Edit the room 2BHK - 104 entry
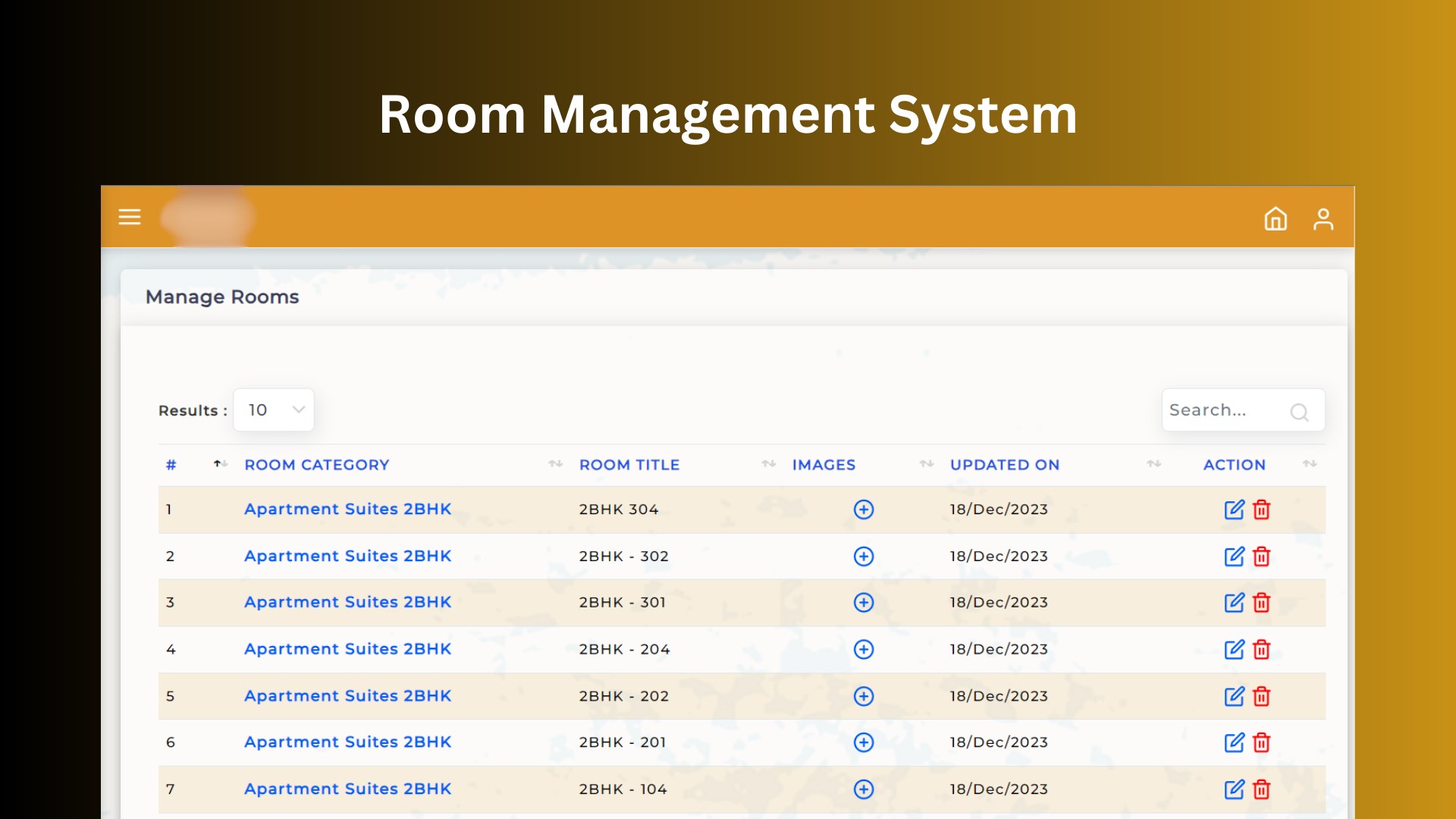The height and width of the screenshot is (819, 1456). pyautogui.click(x=1235, y=789)
